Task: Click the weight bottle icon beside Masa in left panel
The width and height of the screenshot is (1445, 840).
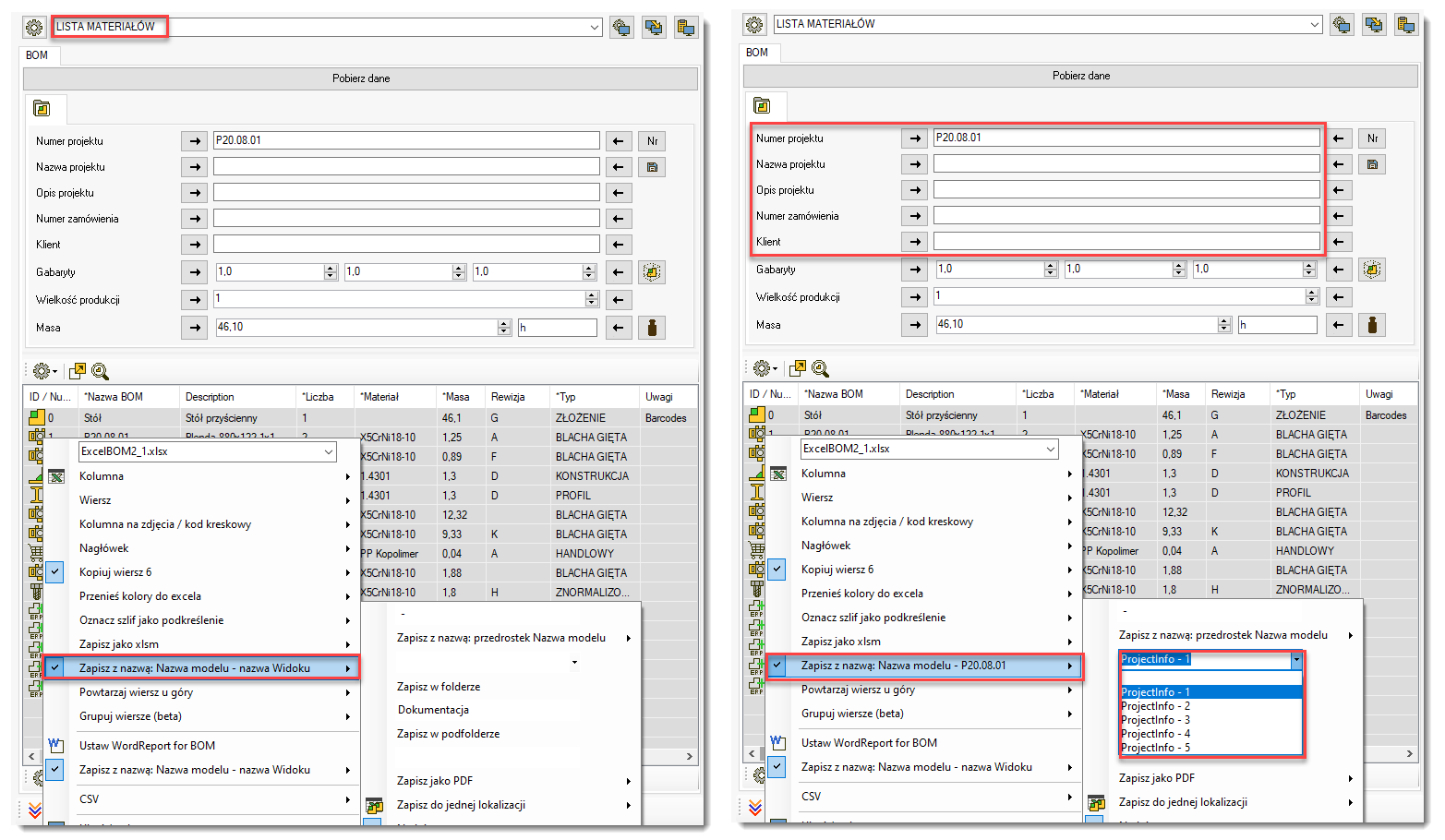Action: click(652, 328)
